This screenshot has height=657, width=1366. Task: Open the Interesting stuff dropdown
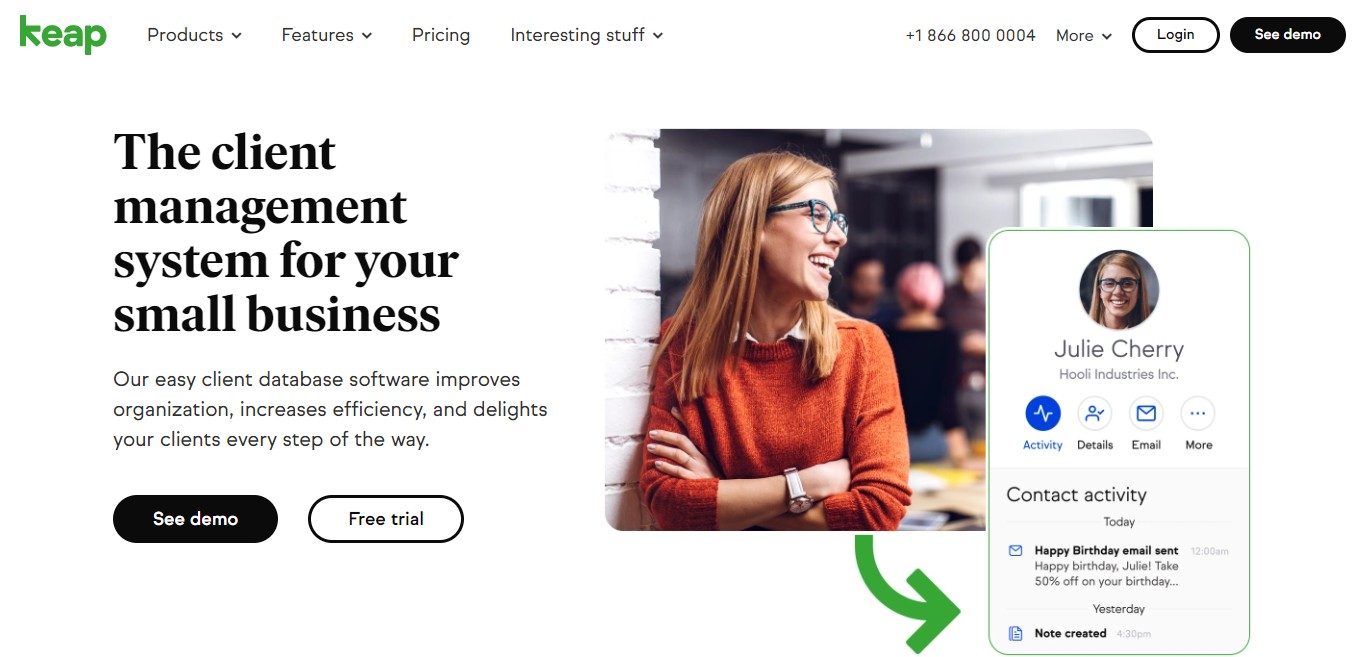pyautogui.click(x=587, y=35)
